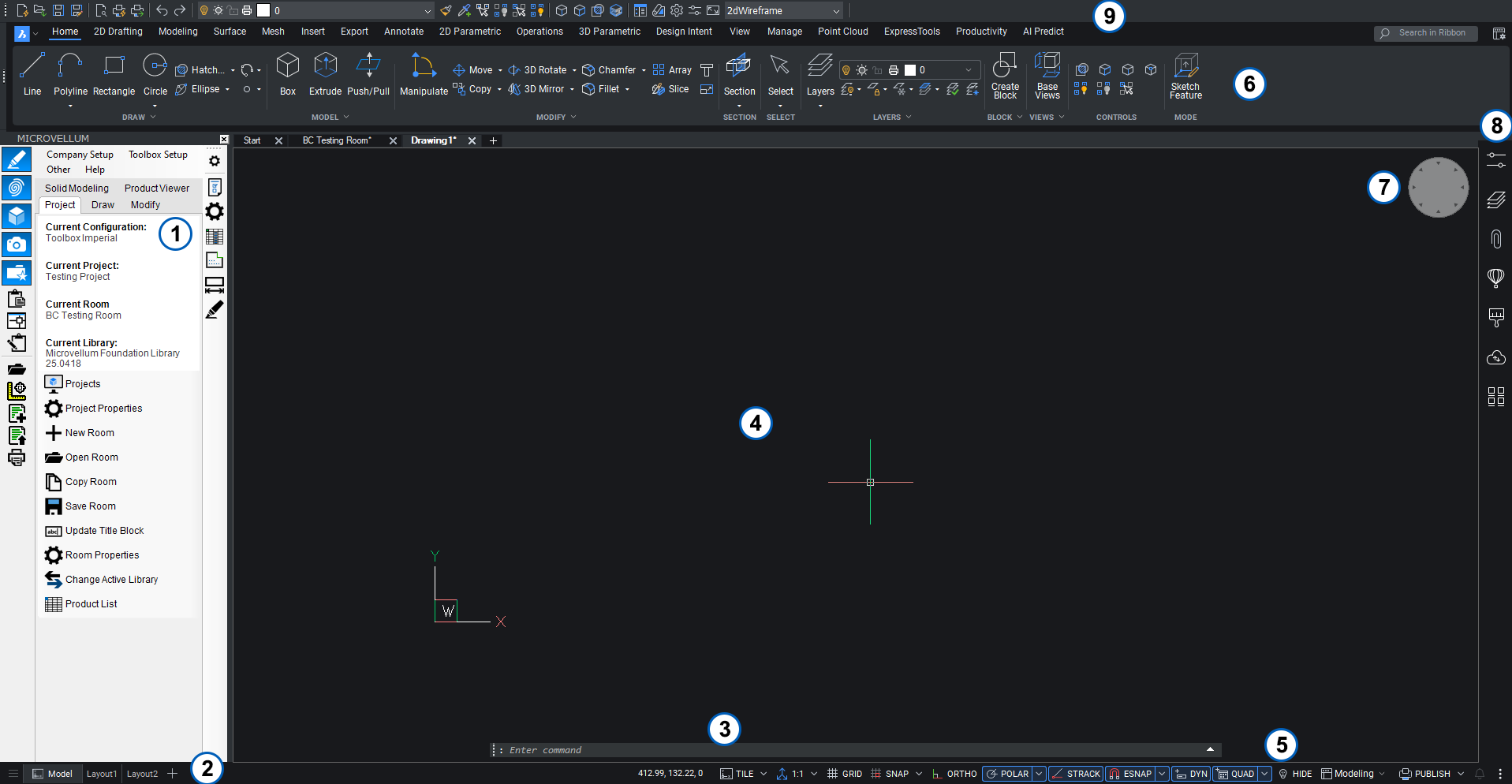This screenshot has width=1512, height=784.
Task: Toggle GRID display in status bar
Action: [x=845, y=774]
